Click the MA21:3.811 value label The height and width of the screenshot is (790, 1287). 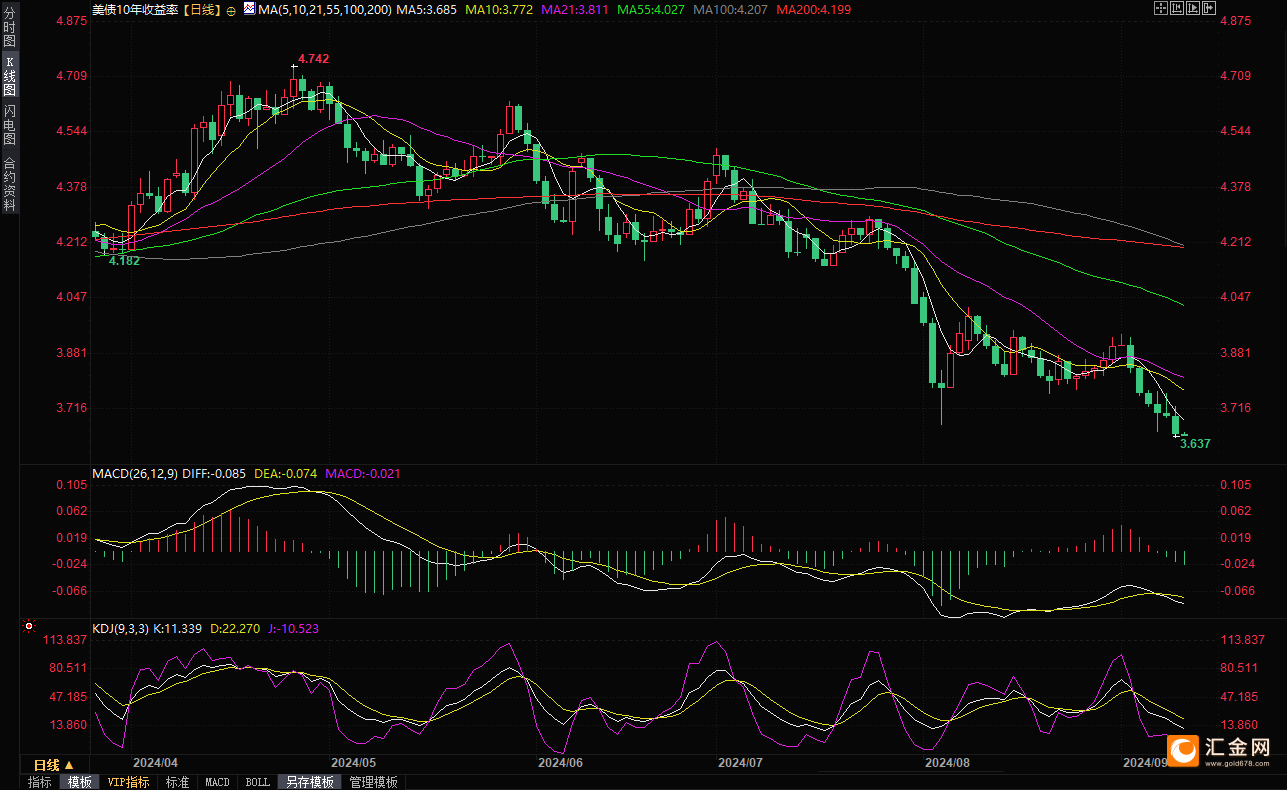[x=575, y=10]
